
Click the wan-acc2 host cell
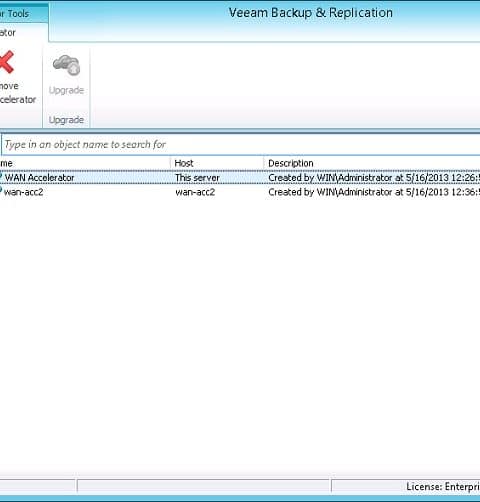click(x=195, y=192)
